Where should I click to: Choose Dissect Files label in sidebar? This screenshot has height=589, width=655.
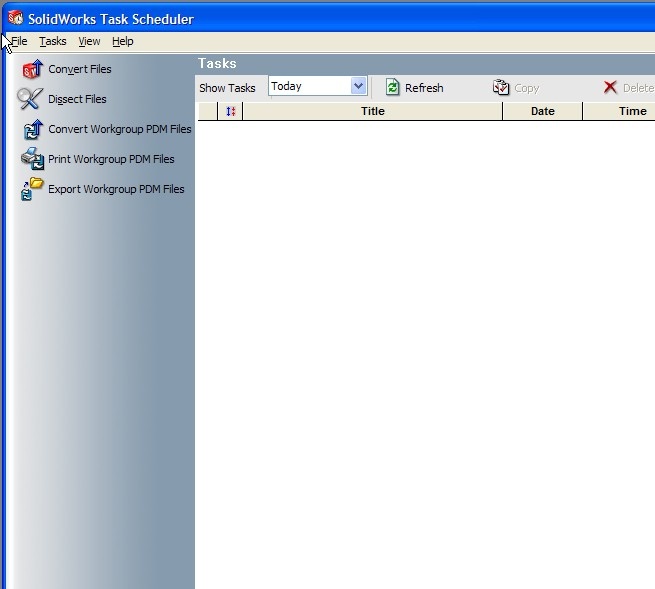(x=77, y=99)
